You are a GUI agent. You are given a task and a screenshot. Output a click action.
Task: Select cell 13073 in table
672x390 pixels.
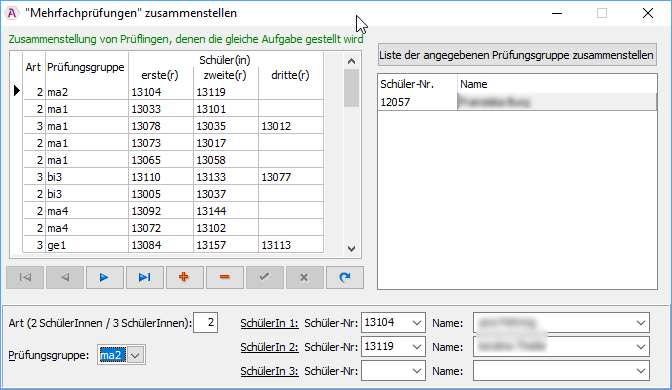click(x=161, y=143)
